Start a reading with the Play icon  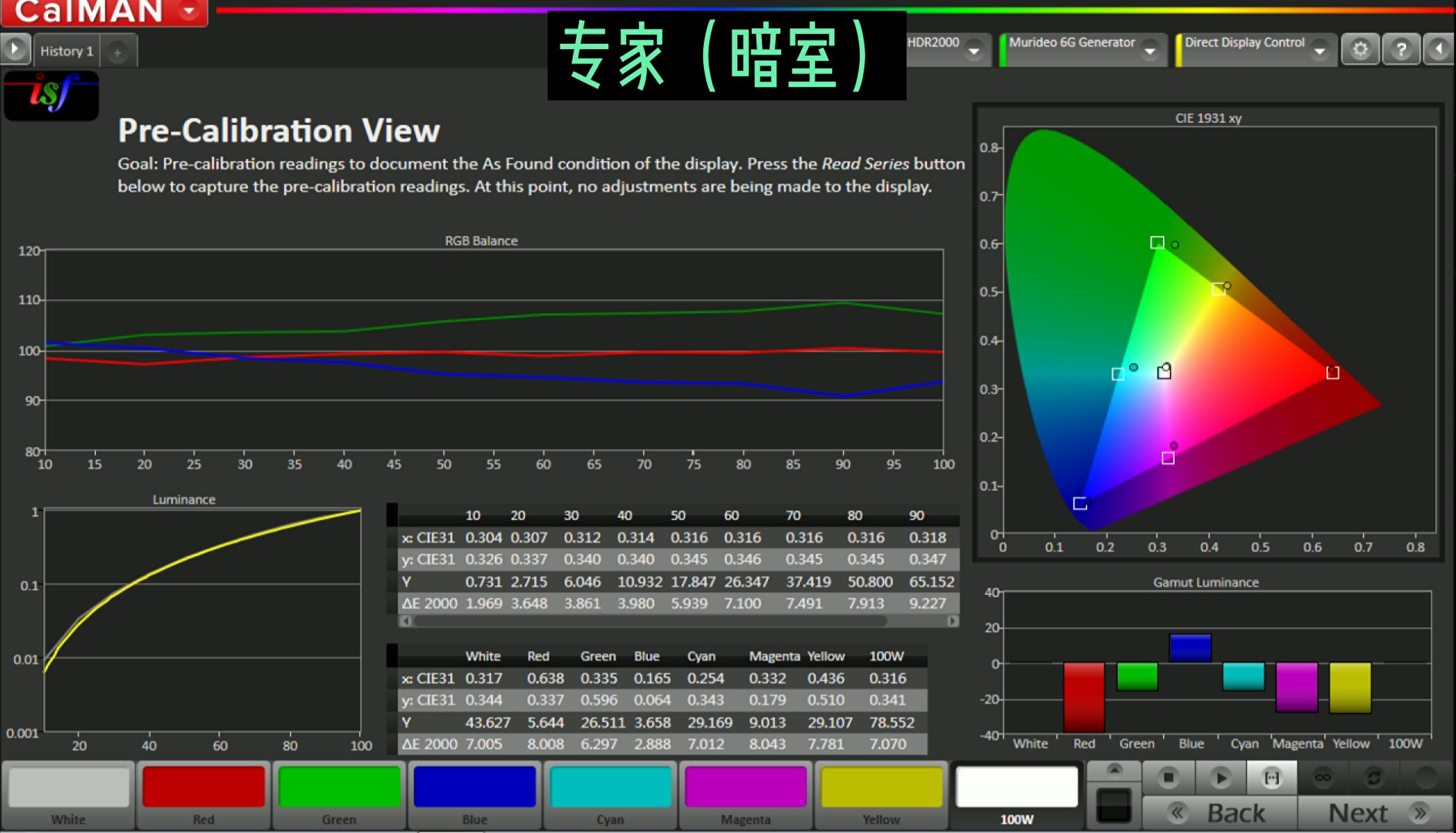pos(1220,778)
